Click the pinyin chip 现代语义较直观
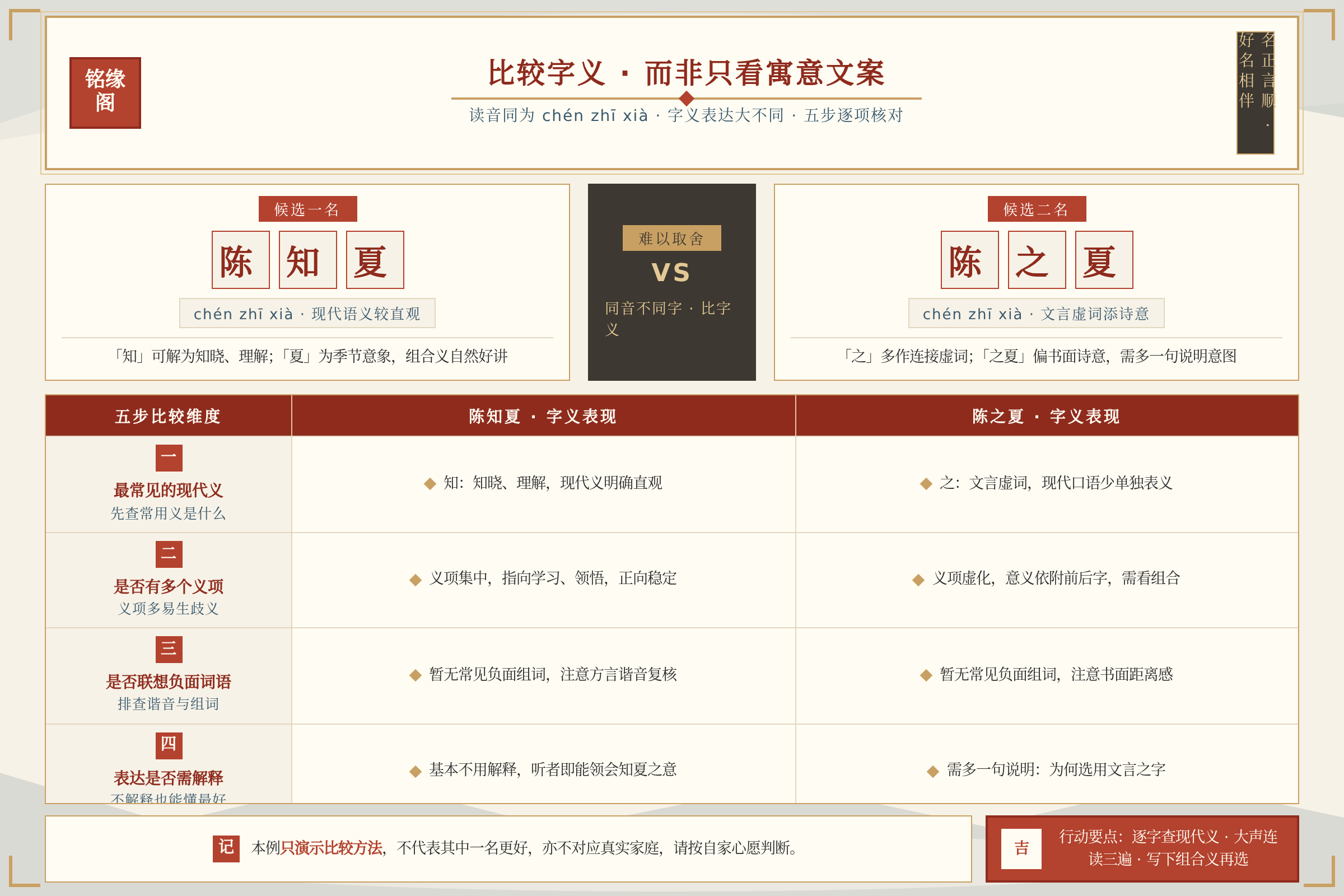 [x=307, y=313]
